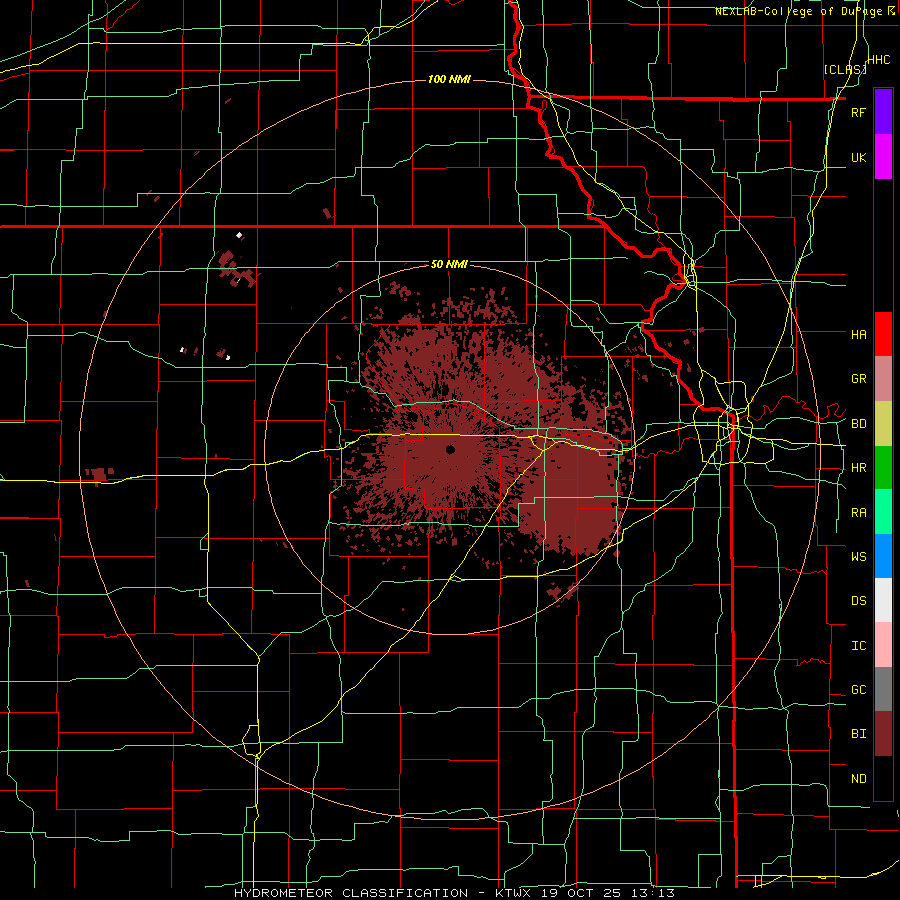Screen dimensions: 900x900
Task: Pick the RA light green legend swatch
Action: click(x=883, y=512)
